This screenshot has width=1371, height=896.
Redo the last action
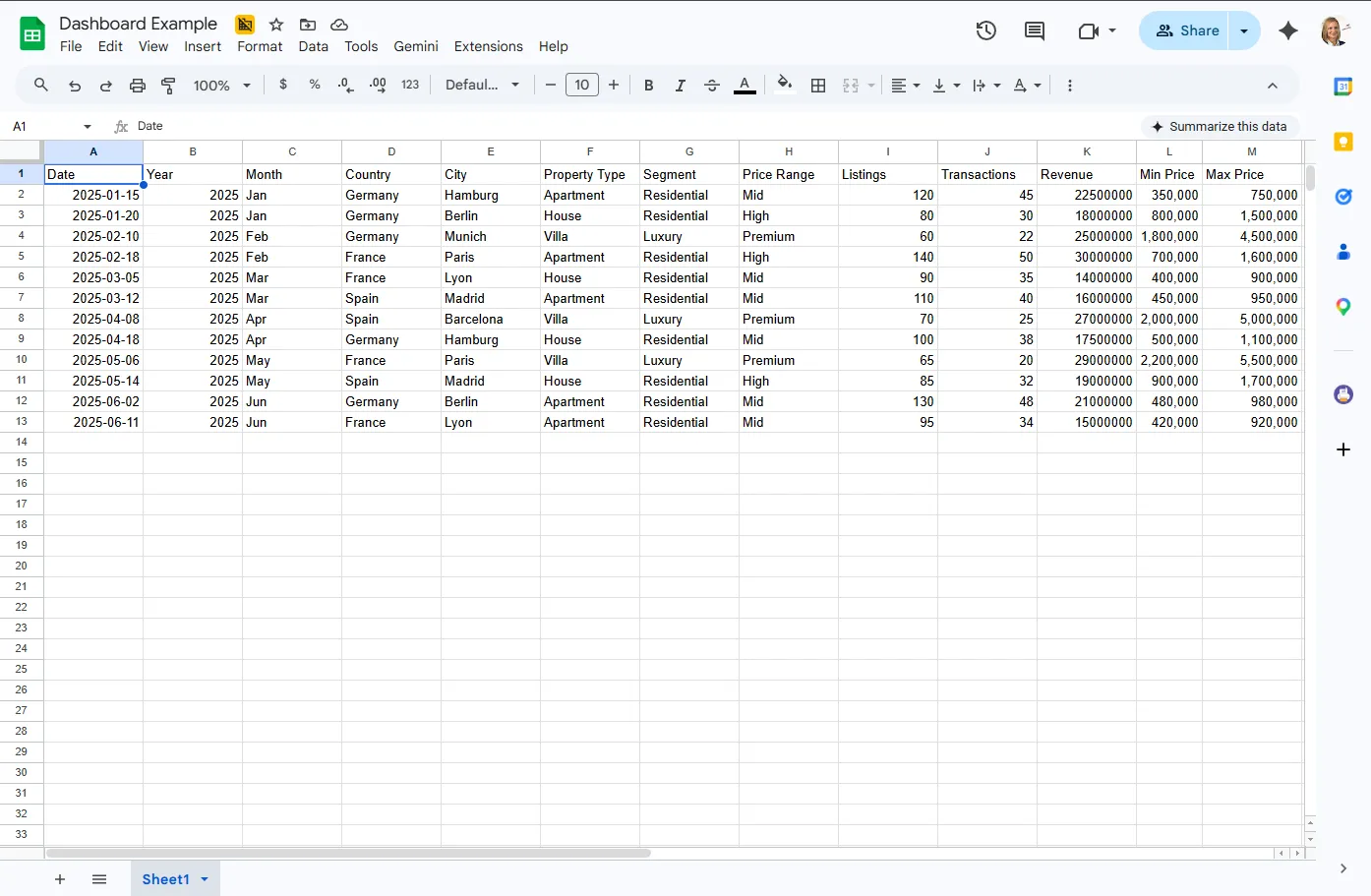coord(106,86)
